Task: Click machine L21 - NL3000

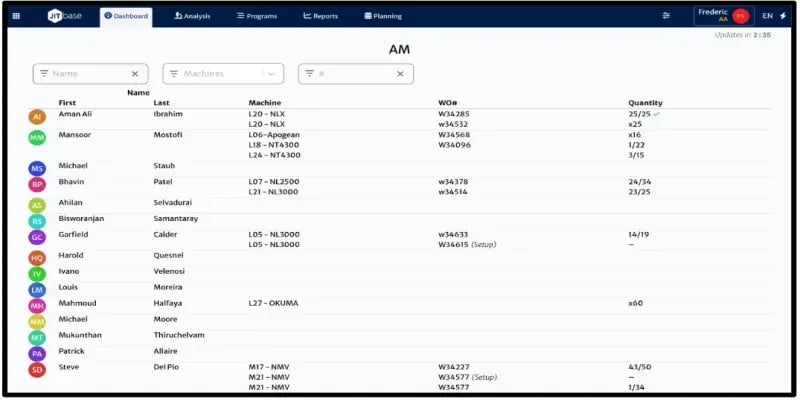Action: tap(273, 192)
